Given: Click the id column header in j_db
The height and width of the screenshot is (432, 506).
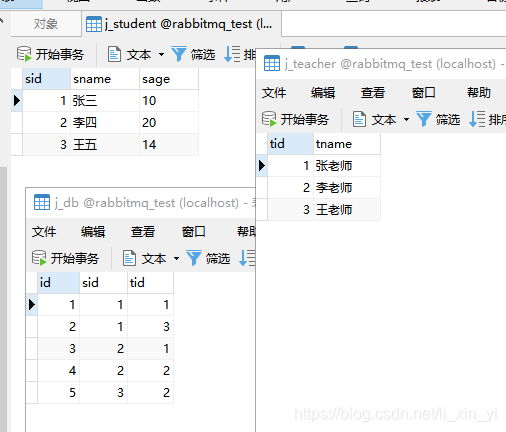Looking at the screenshot, I should click(58, 283).
